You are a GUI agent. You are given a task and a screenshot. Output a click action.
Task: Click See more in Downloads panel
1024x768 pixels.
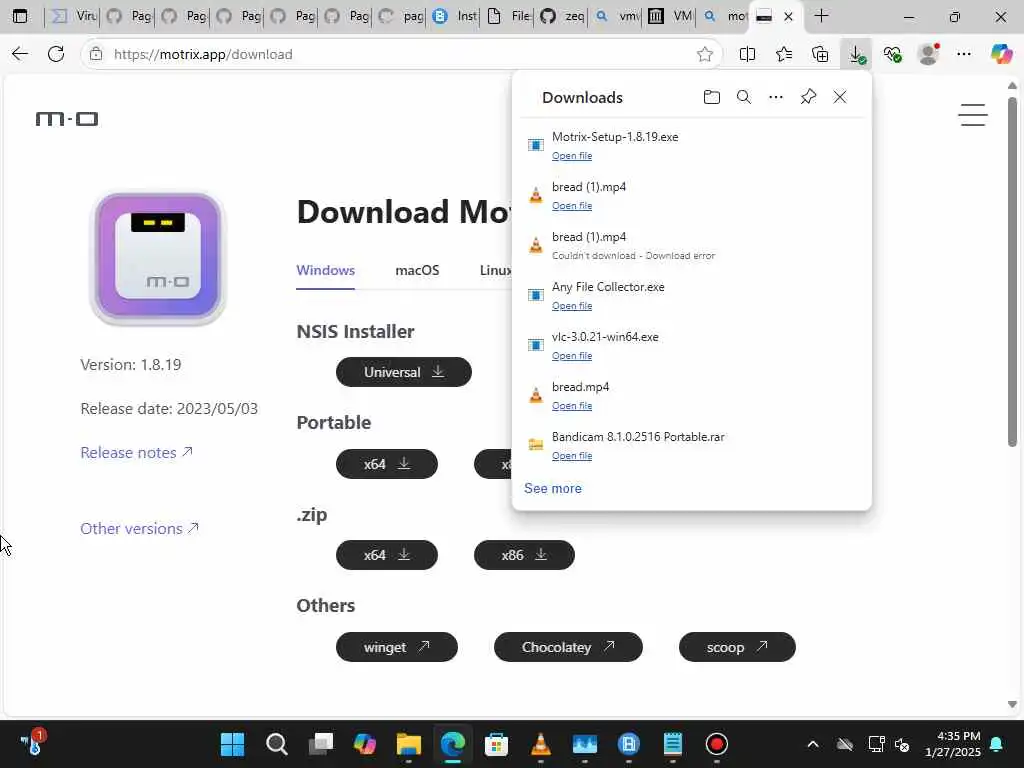click(x=552, y=488)
